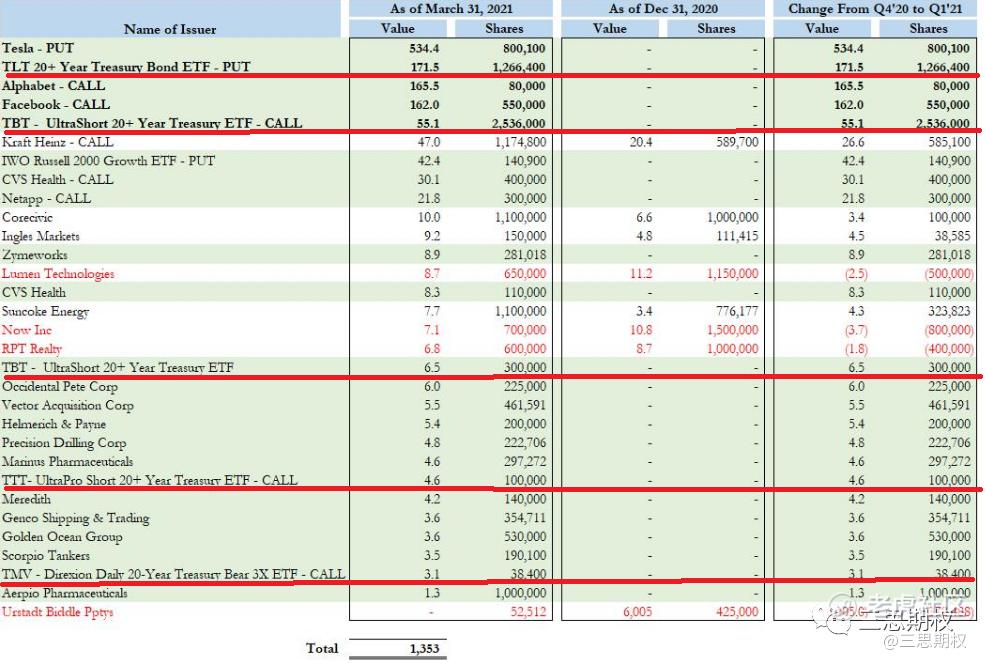Click 'IWO Russell 2000 Growth ETF - PUT'
The image size is (985, 663).
tap(108, 161)
